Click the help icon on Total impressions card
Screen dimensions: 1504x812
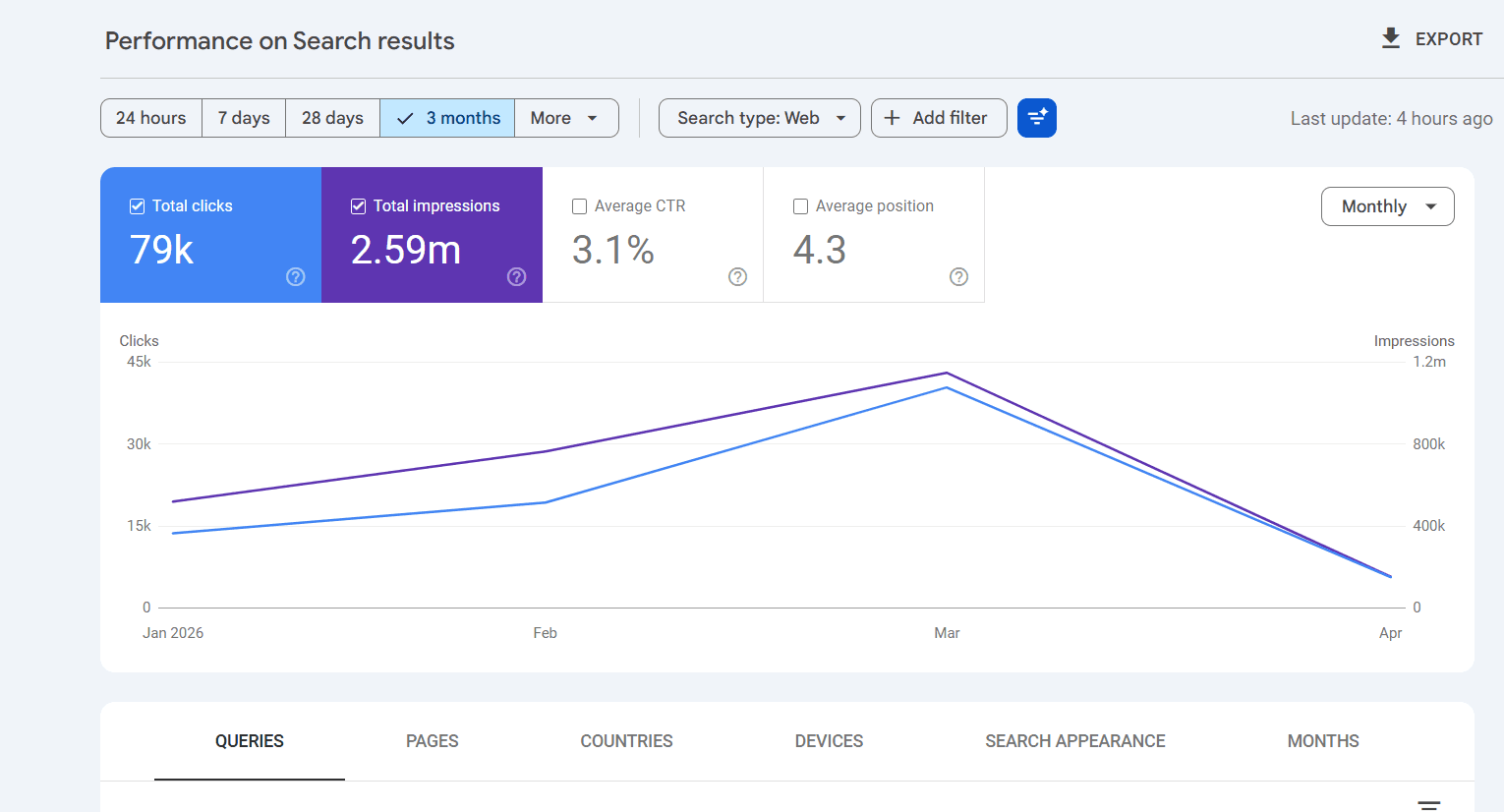(x=516, y=277)
